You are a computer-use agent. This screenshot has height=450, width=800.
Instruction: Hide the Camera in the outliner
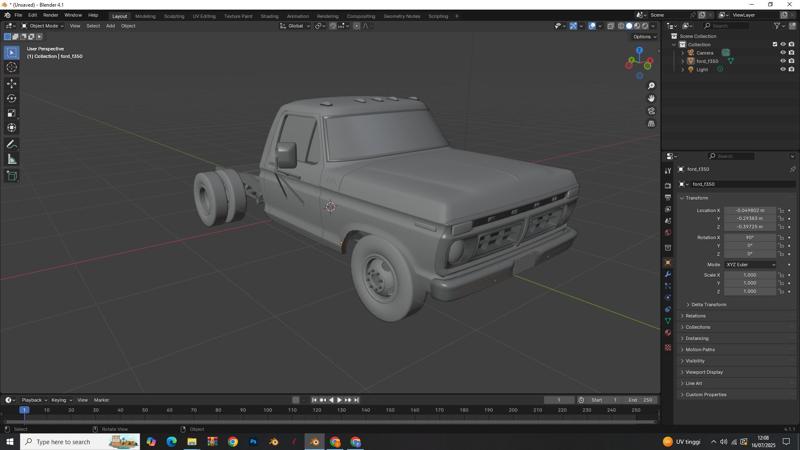coord(783,53)
